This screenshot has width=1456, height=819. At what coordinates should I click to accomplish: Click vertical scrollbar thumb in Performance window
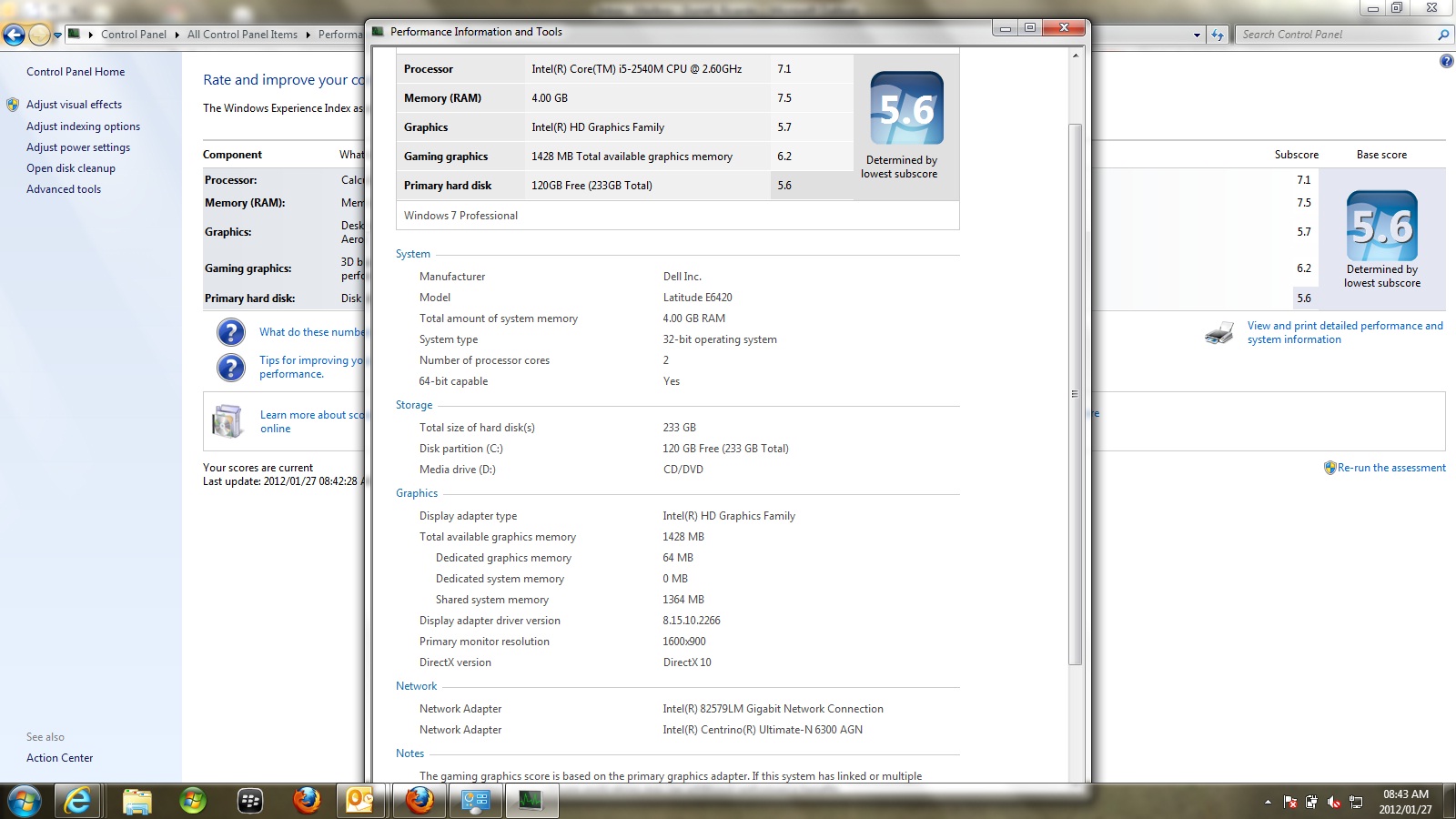pyautogui.click(x=1075, y=394)
